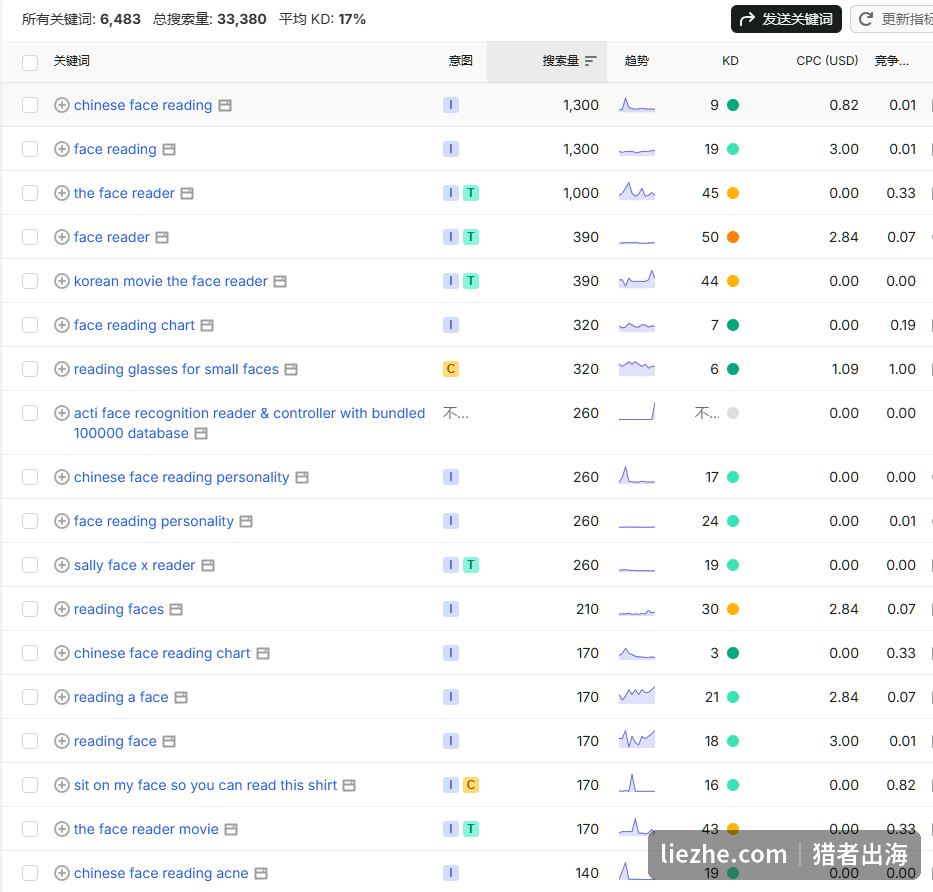Open 'korean movie the face reader' link

click(x=171, y=281)
